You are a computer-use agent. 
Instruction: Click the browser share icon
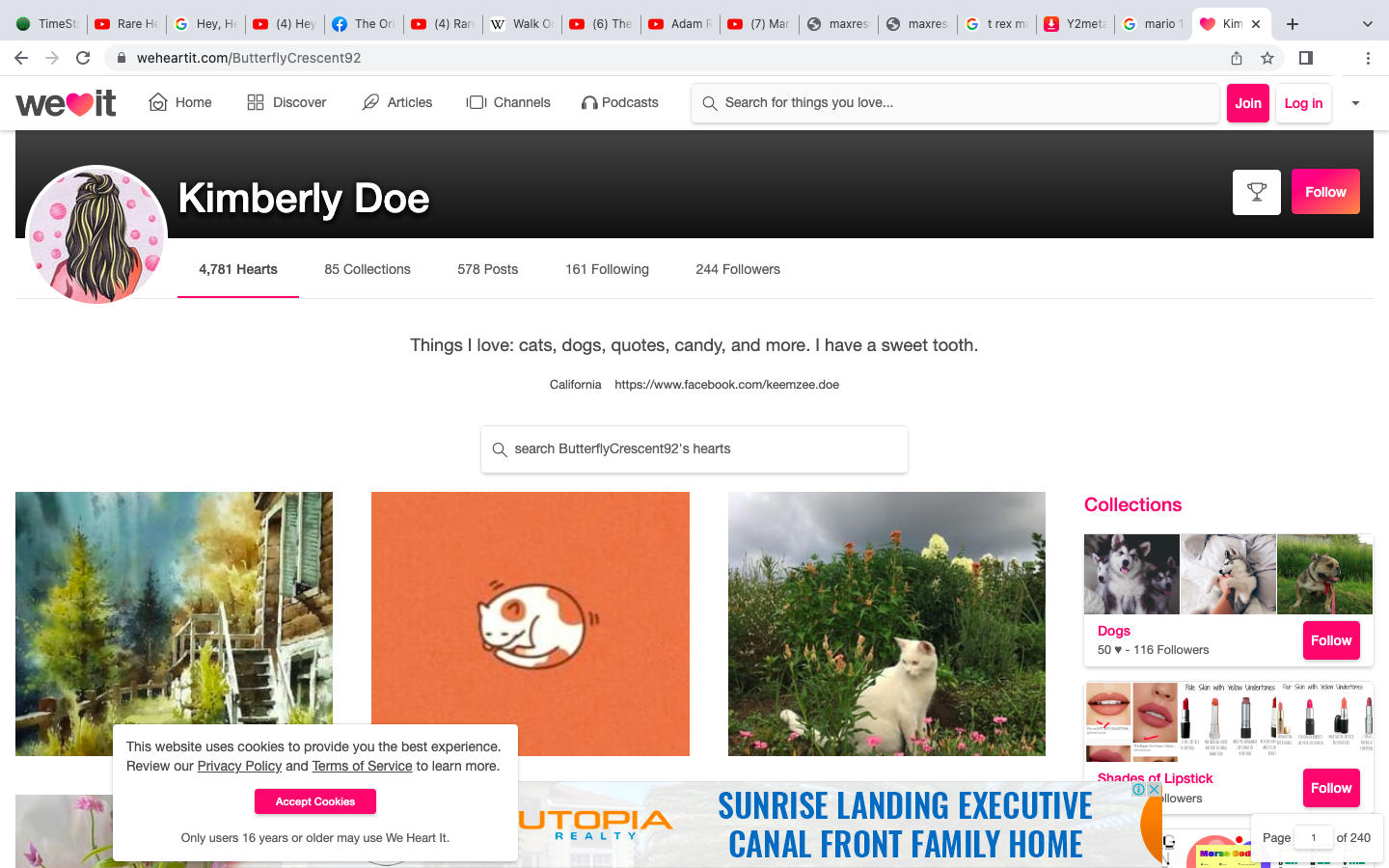coord(1237,58)
